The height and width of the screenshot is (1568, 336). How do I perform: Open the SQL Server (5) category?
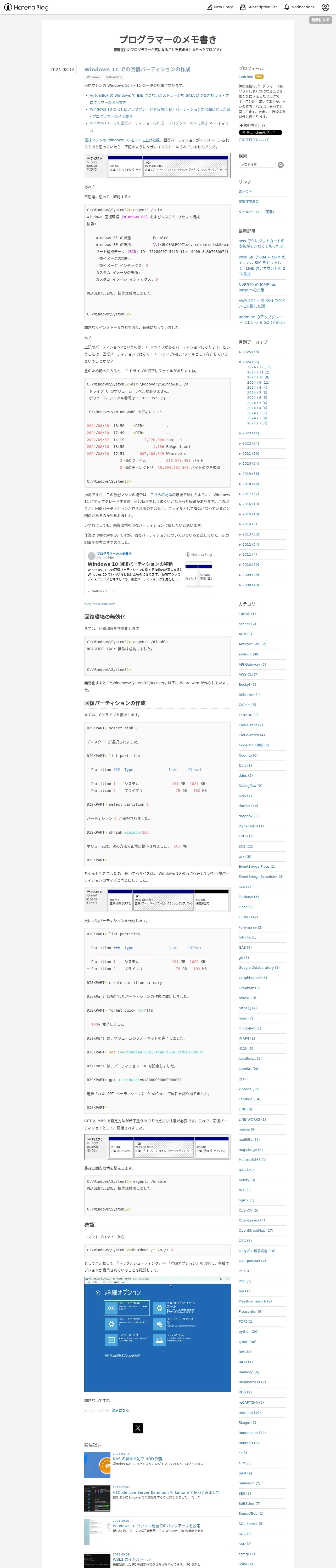point(251,1524)
